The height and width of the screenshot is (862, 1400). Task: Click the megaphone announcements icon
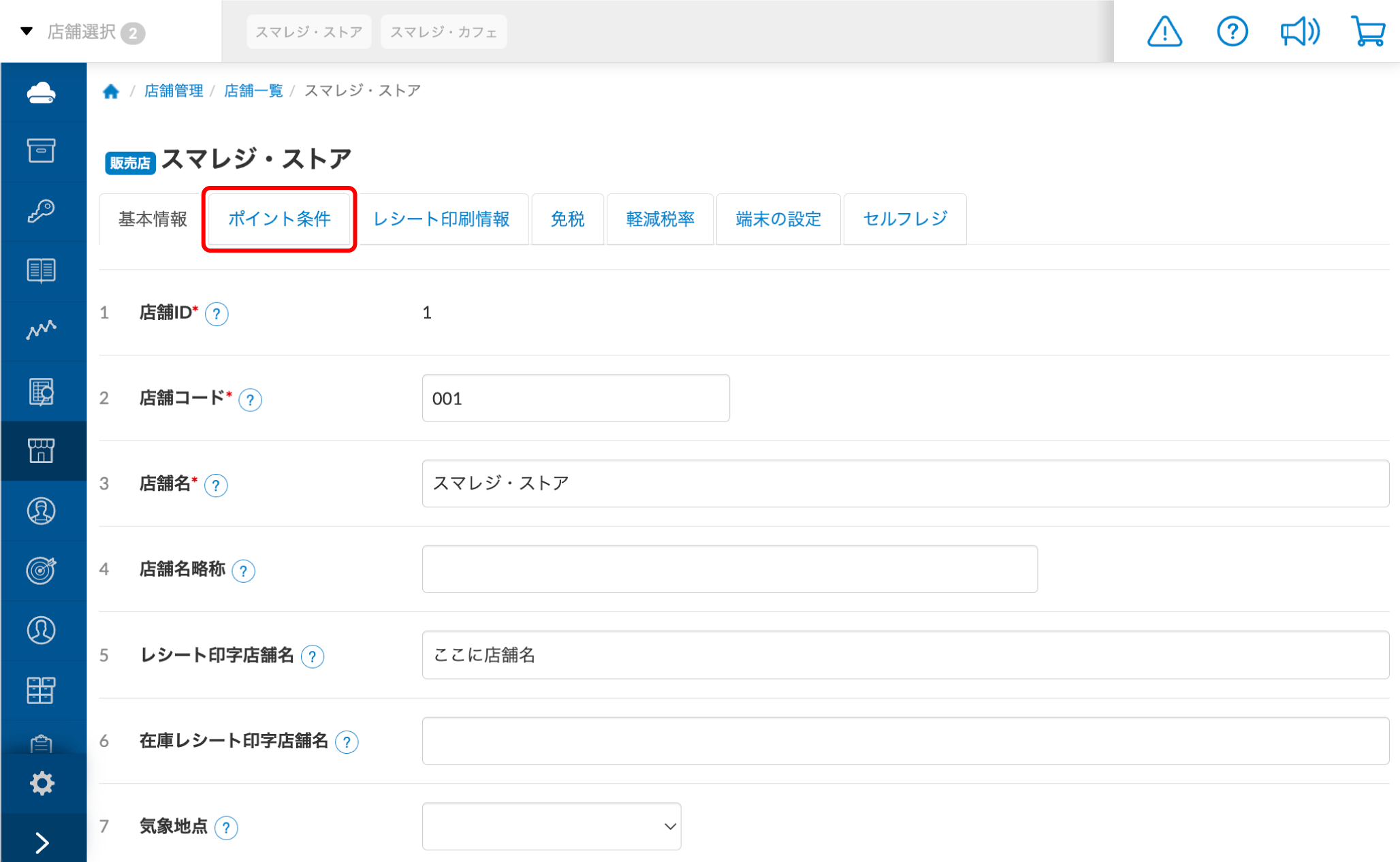[x=1299, y=32]
